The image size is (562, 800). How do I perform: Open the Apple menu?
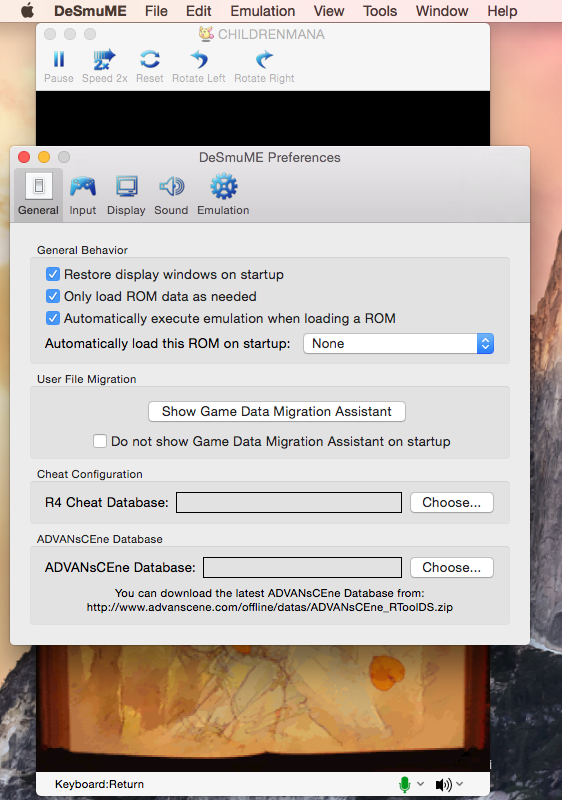click(28, 11)
